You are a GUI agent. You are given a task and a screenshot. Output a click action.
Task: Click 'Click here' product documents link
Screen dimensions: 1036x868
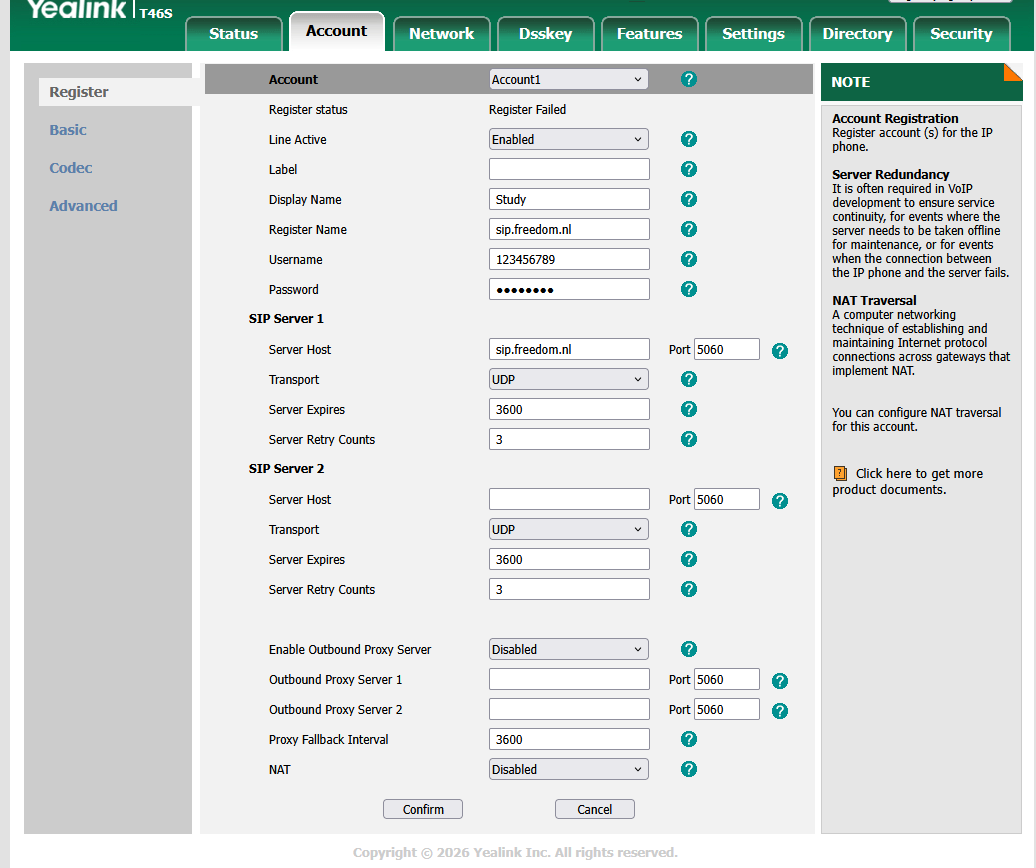(918, 474)
